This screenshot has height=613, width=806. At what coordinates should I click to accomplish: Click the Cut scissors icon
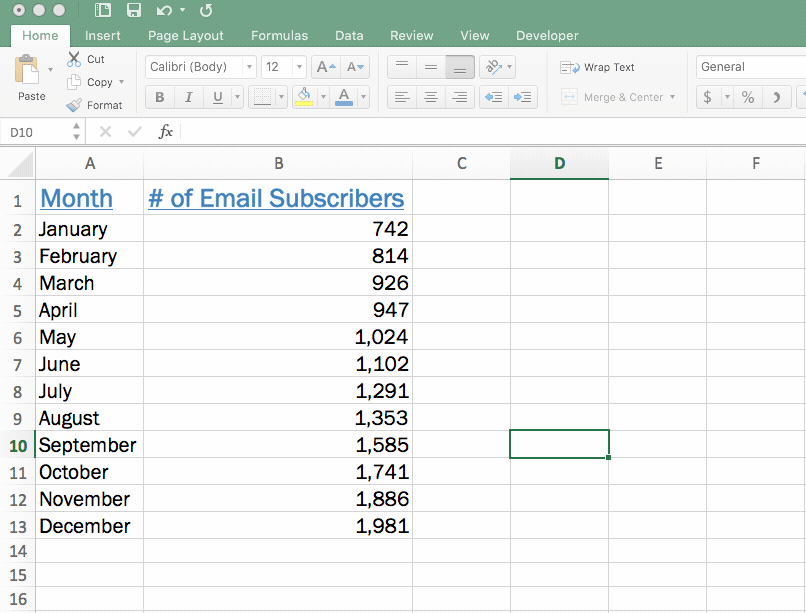[76, 59]
